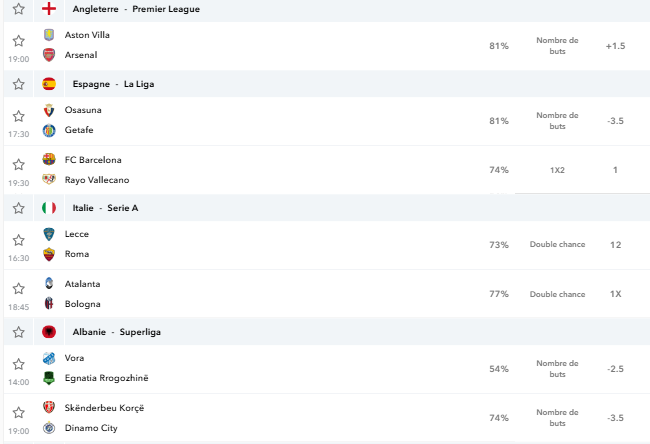Screen dimensions: 650x444
Task: Star the Aston Villa vs Arsenal match
Action: click(18, 41)
